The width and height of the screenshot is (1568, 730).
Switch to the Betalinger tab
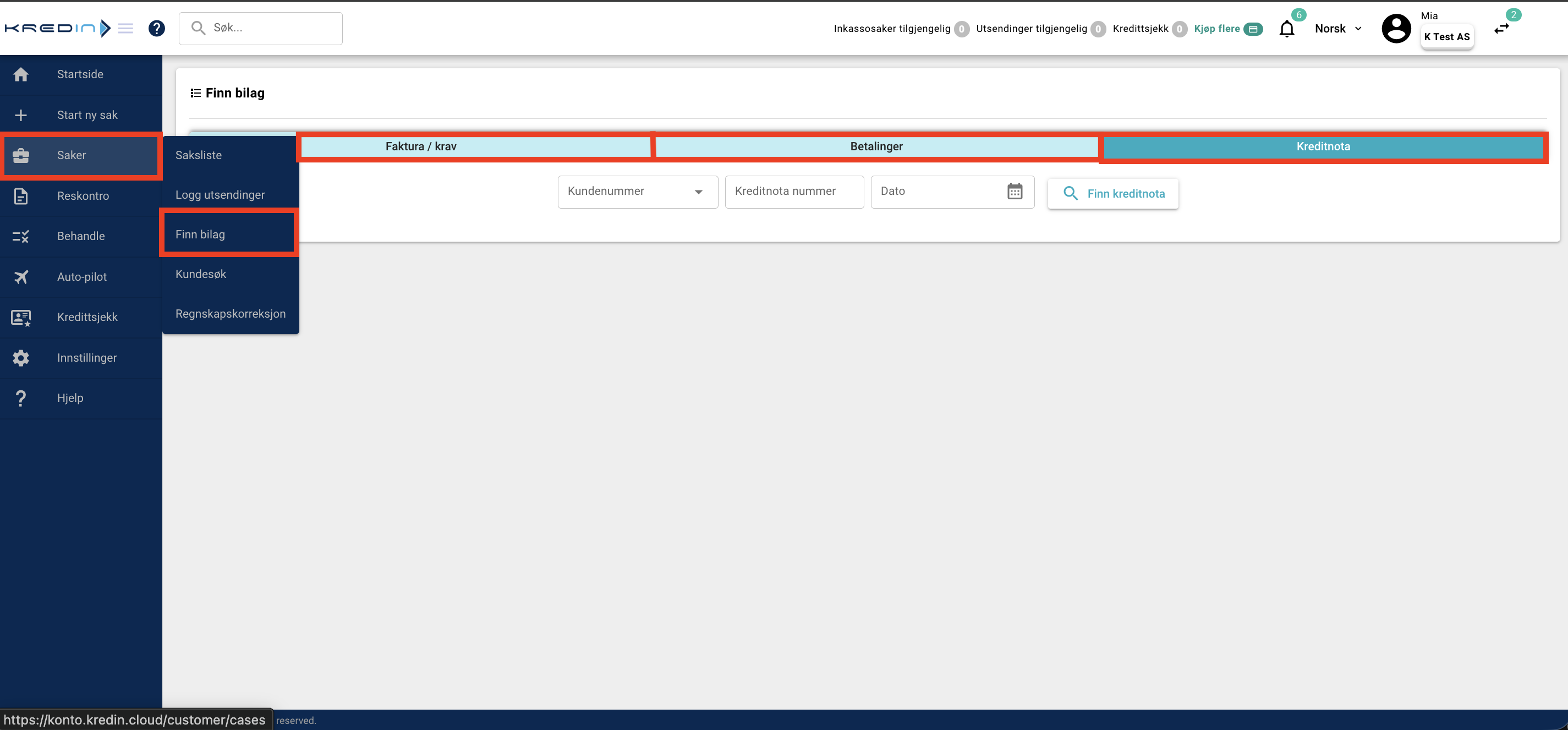(x=876, y=147)
